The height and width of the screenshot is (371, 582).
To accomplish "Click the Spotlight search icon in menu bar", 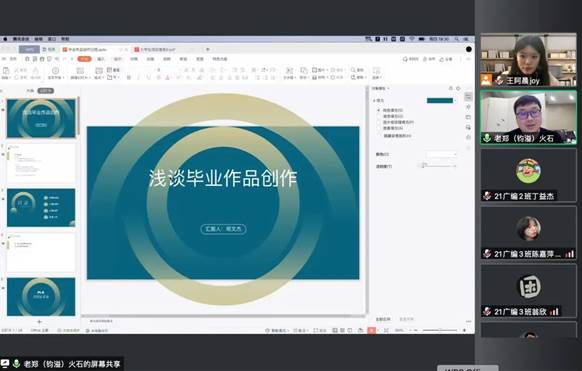I will pos(457,39).
